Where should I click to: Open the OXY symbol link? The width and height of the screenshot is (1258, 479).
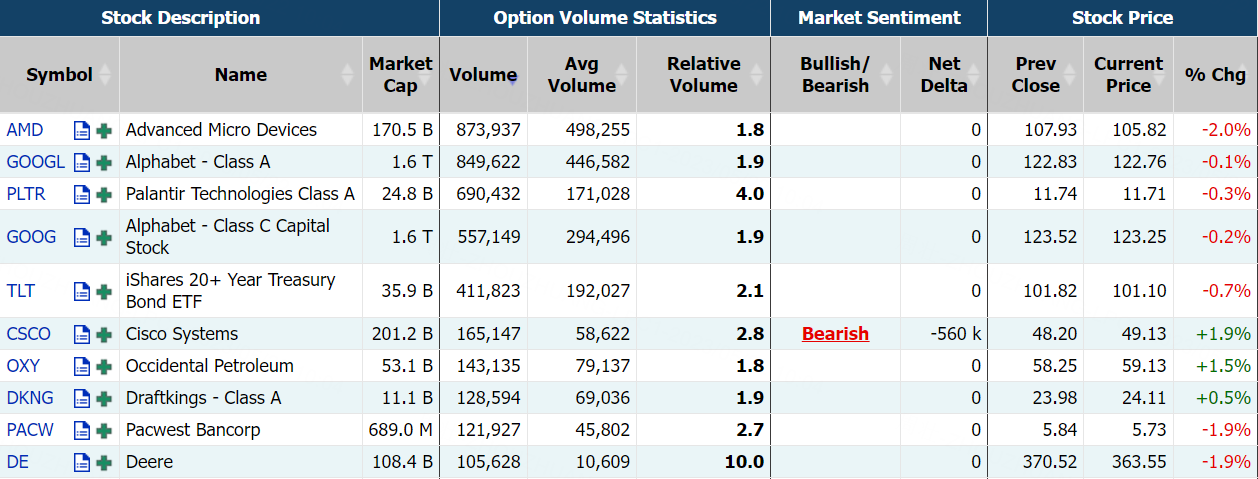(x=23, y=366)
